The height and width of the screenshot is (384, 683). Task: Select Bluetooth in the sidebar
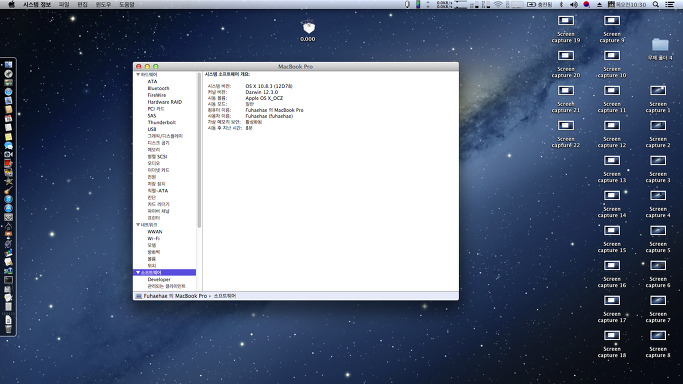158,88
